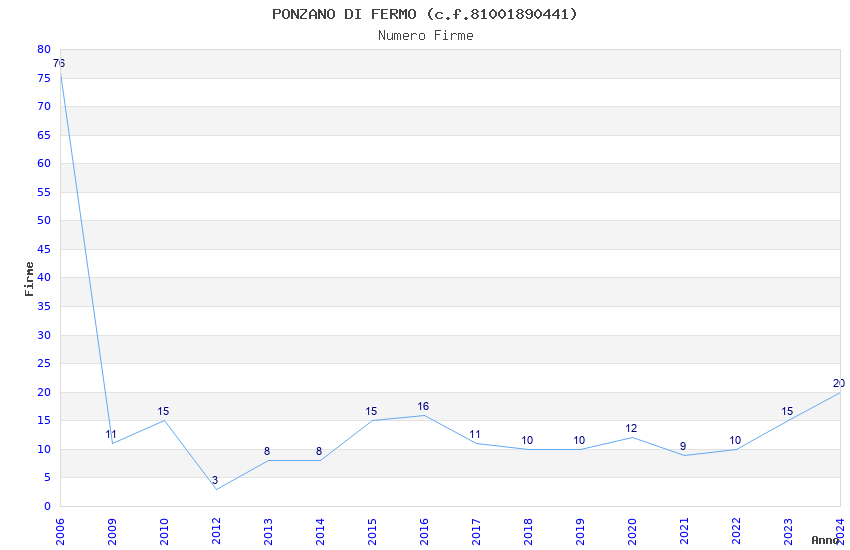Click the y-axis tick label 75
The image size is (850, 550).
pyautogui.click(x=44, y=78)
